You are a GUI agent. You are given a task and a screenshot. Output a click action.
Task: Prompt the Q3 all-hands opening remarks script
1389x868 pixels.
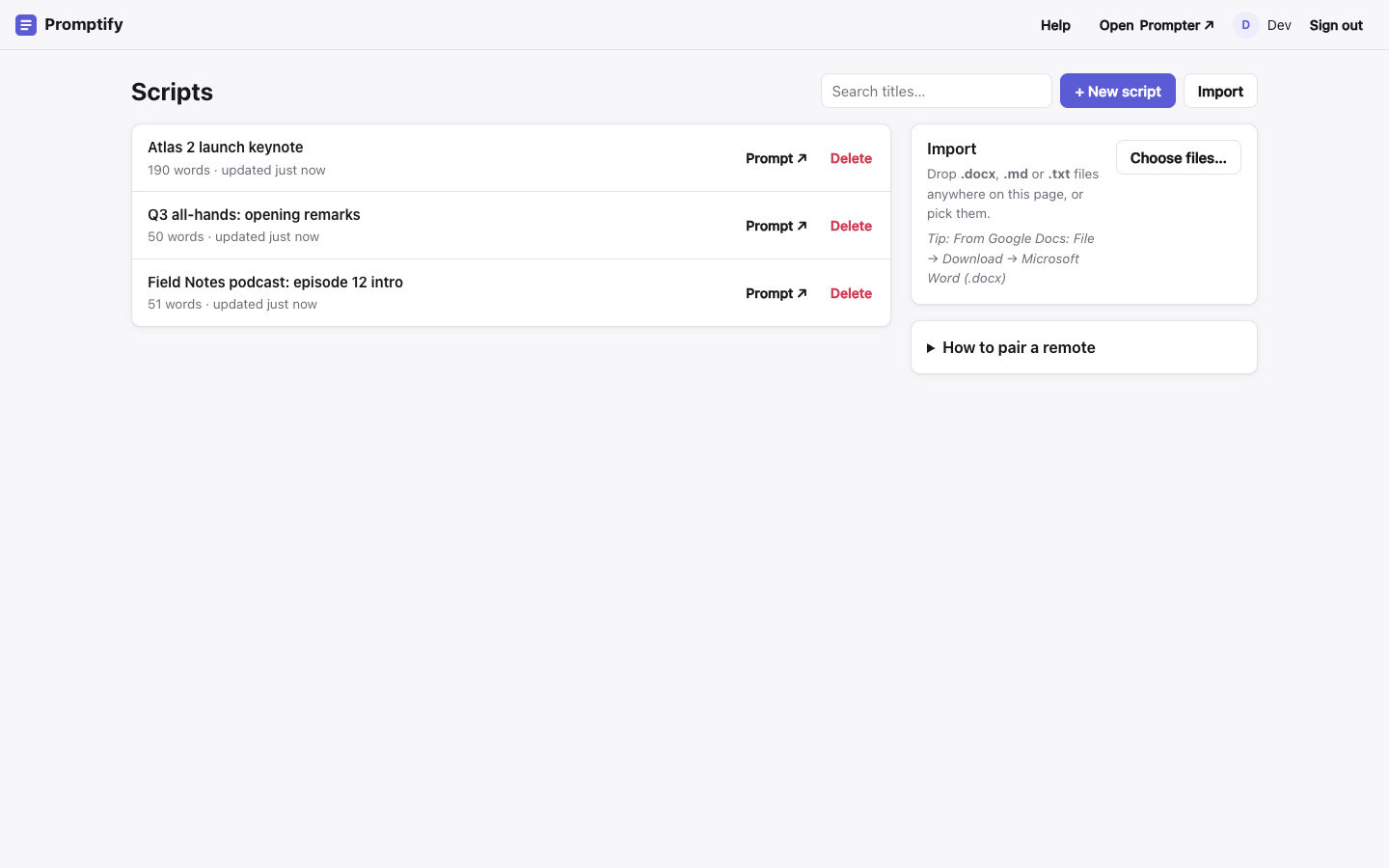(776, 226)
